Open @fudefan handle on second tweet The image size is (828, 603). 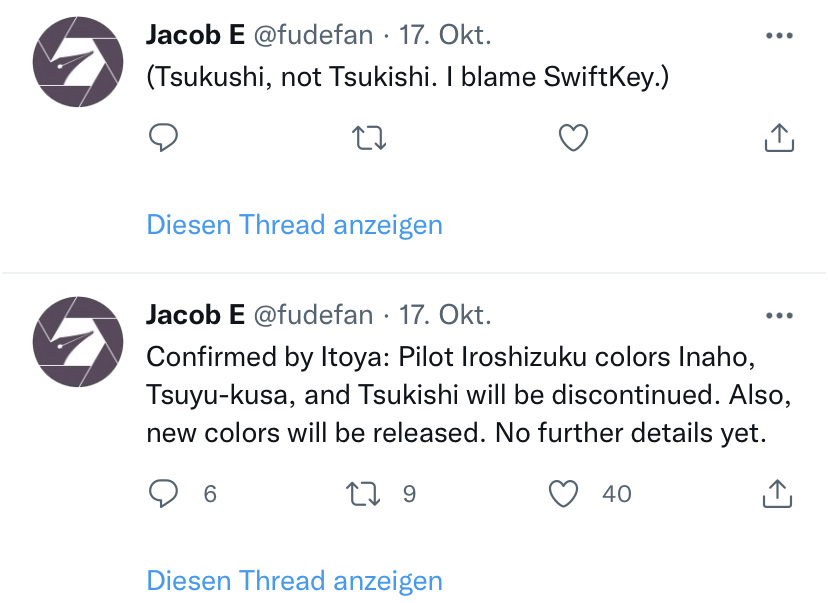tap(313, 315)
